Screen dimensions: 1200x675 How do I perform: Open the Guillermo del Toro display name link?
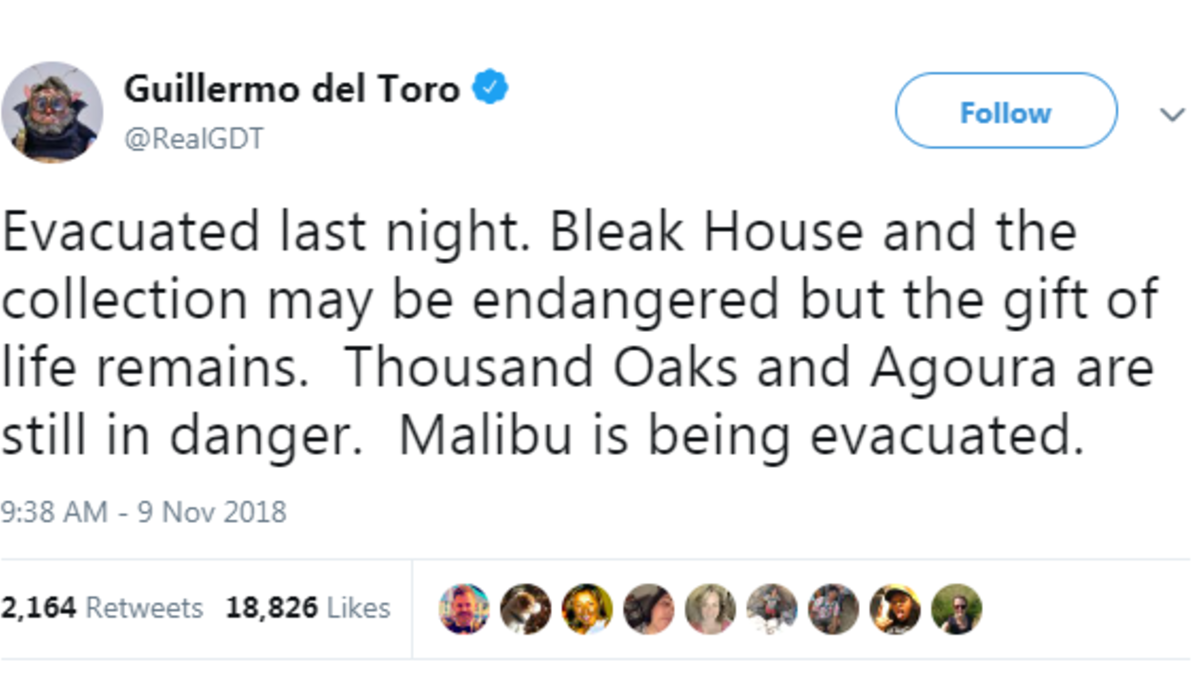click(x=291, y=89)
